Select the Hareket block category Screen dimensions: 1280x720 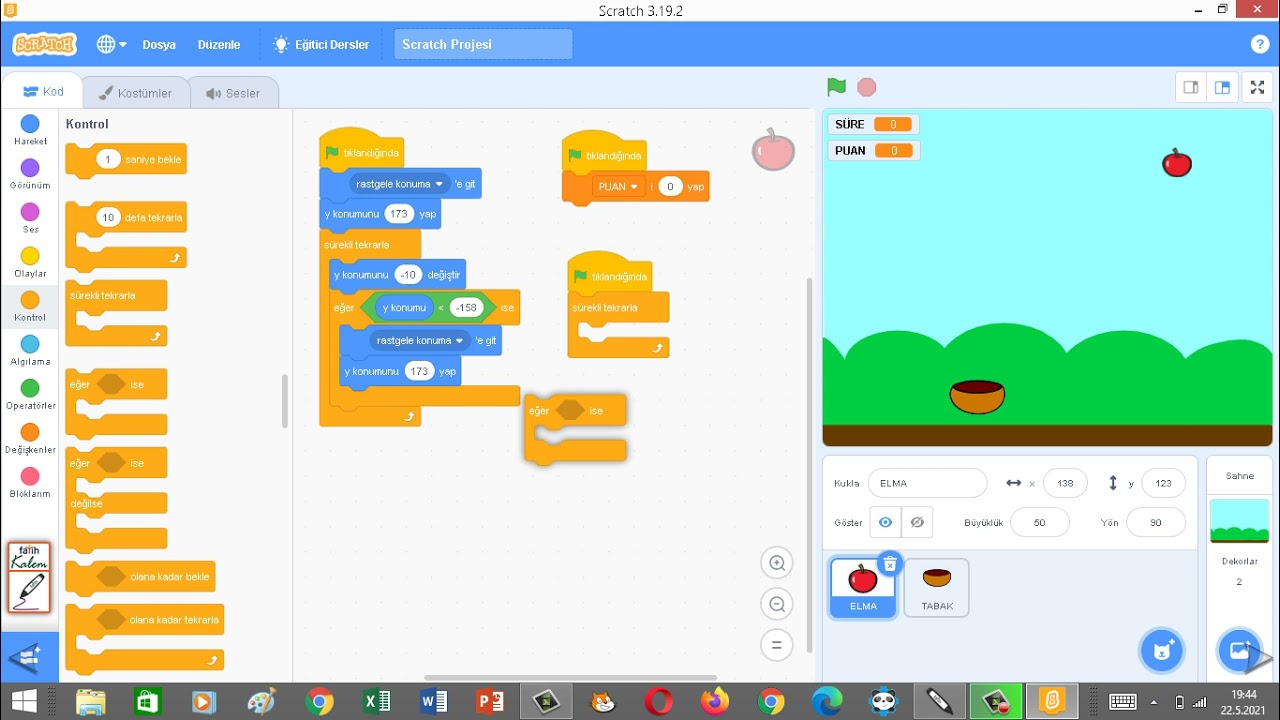[x=30, y=130]
